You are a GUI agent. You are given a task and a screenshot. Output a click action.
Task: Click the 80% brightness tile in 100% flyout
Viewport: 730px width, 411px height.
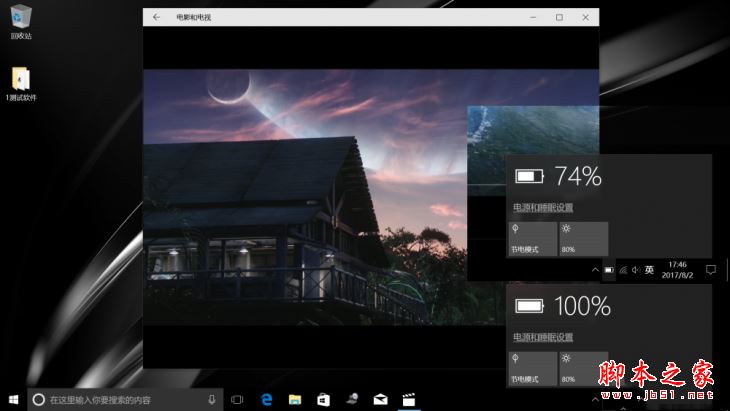pyautogui.click(x=584, y=369)
